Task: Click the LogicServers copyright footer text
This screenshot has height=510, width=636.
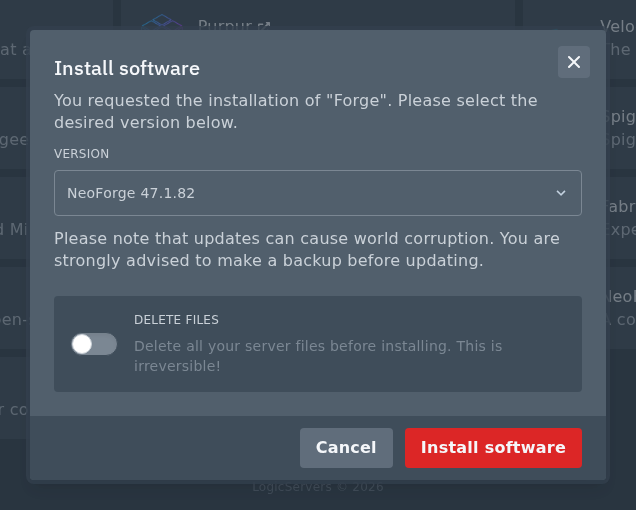Action: [x=318, y=487]
